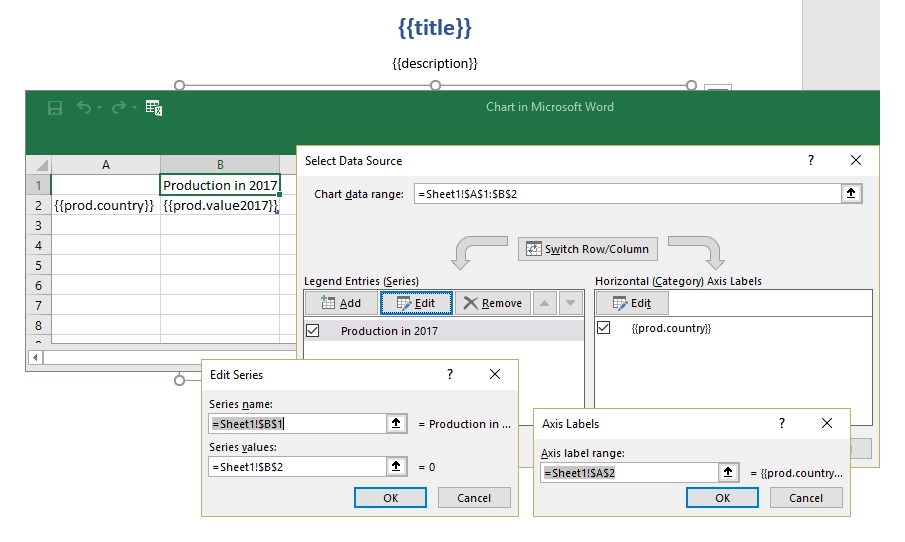
Task: Move series up arrow
Action: pyautogui.click(x=544, y=303)
